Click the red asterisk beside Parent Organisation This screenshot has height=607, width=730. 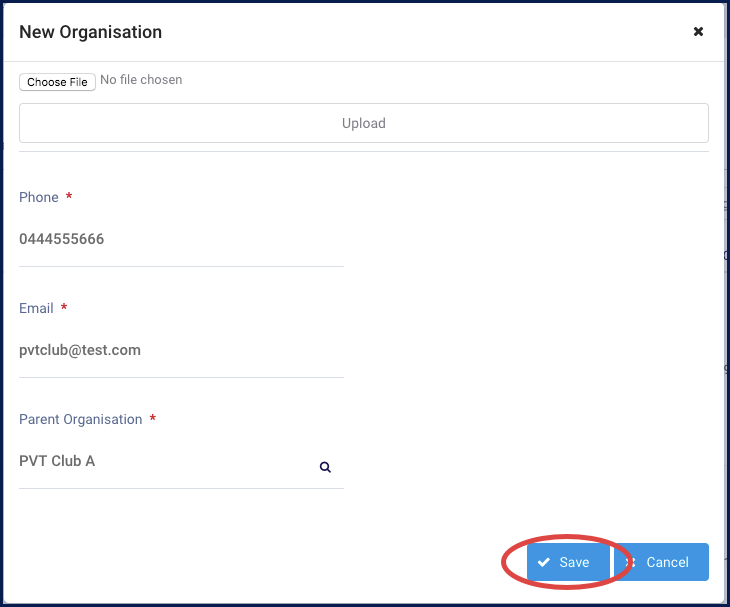(x=152, y=418)
